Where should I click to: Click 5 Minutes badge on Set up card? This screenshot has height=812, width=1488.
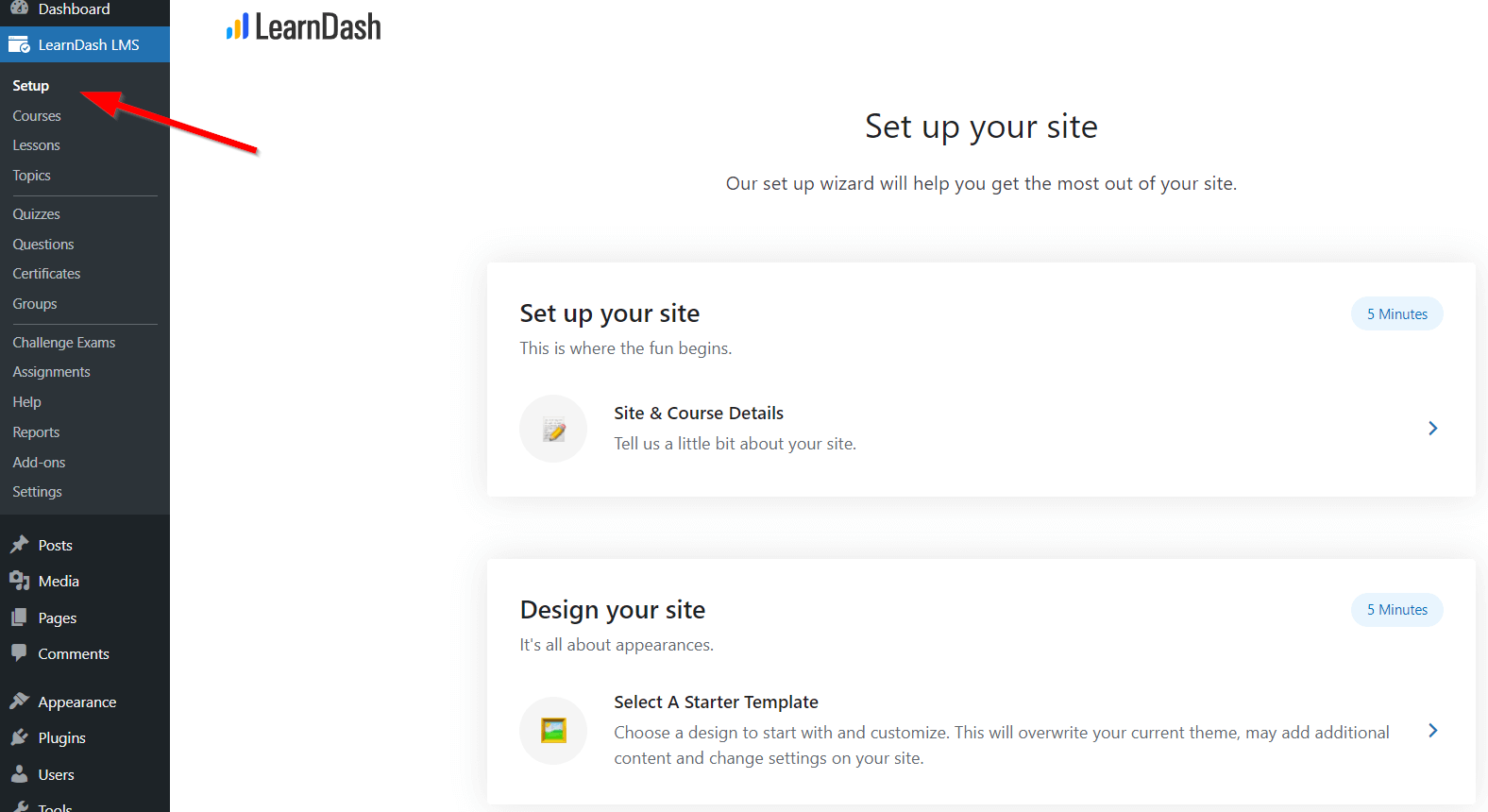1397,313
